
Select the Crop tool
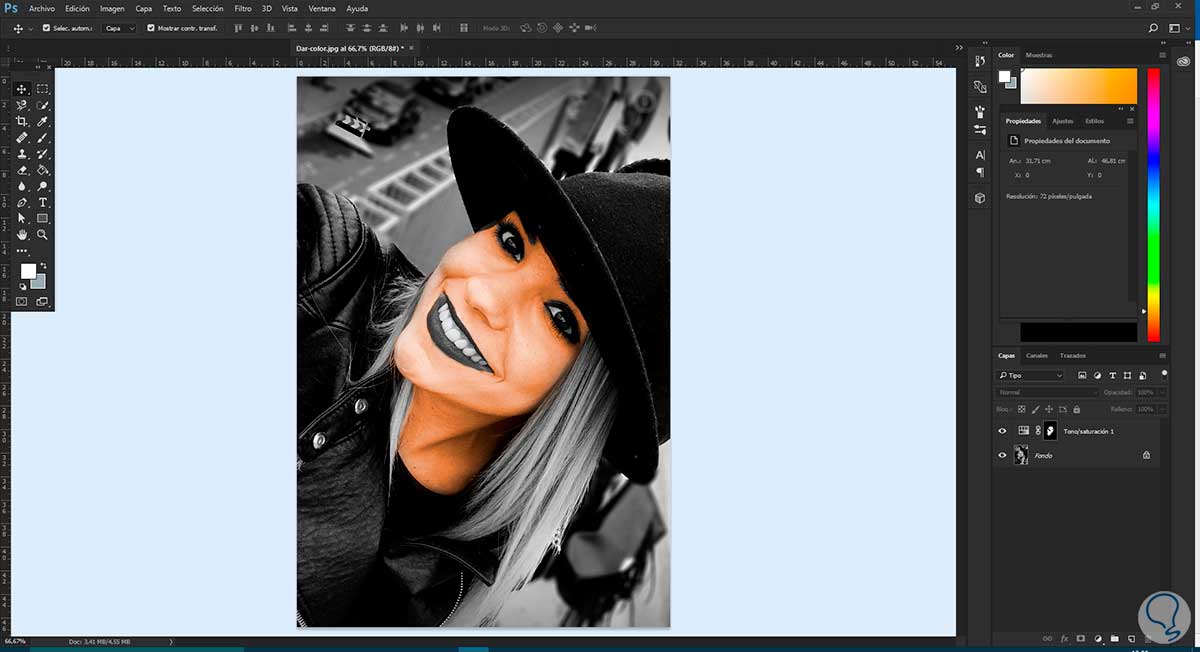22,121
